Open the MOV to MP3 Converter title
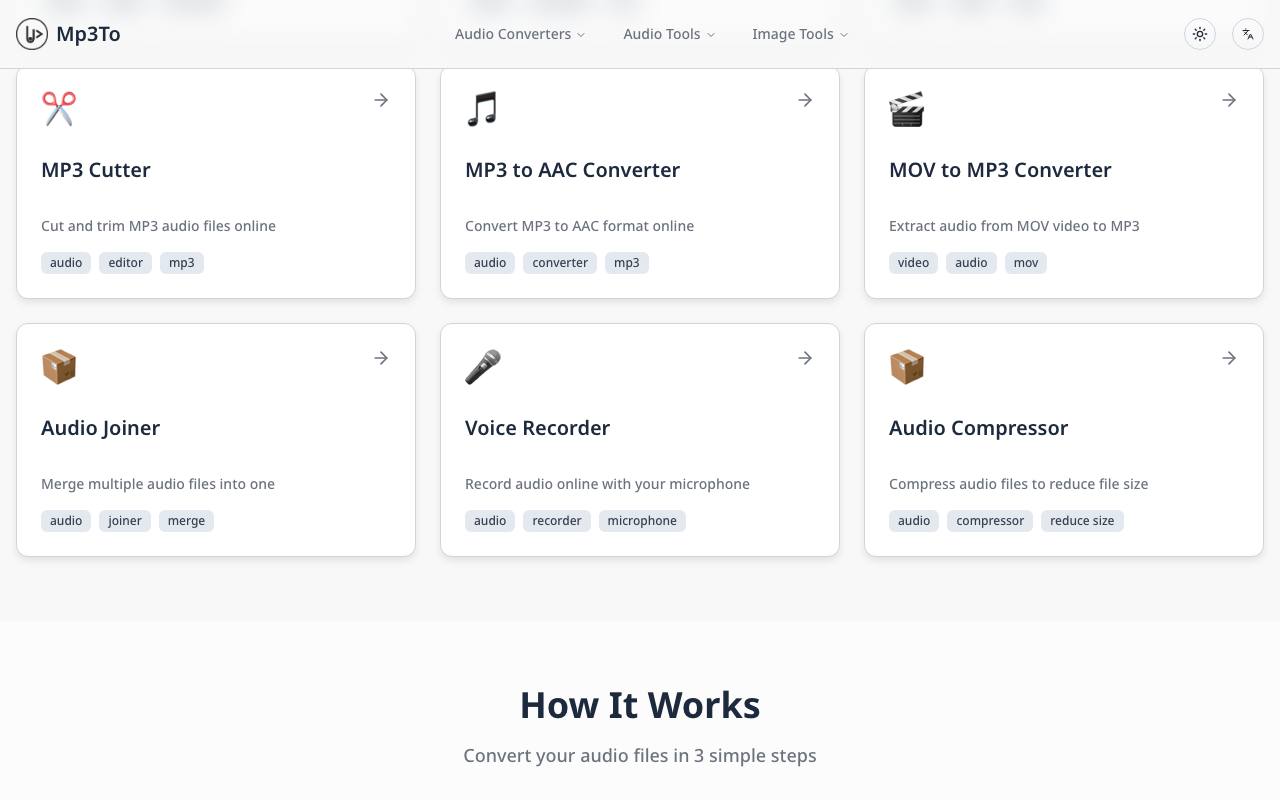The height and width of the screenshot is (800, 1280). click(1000, 170)
